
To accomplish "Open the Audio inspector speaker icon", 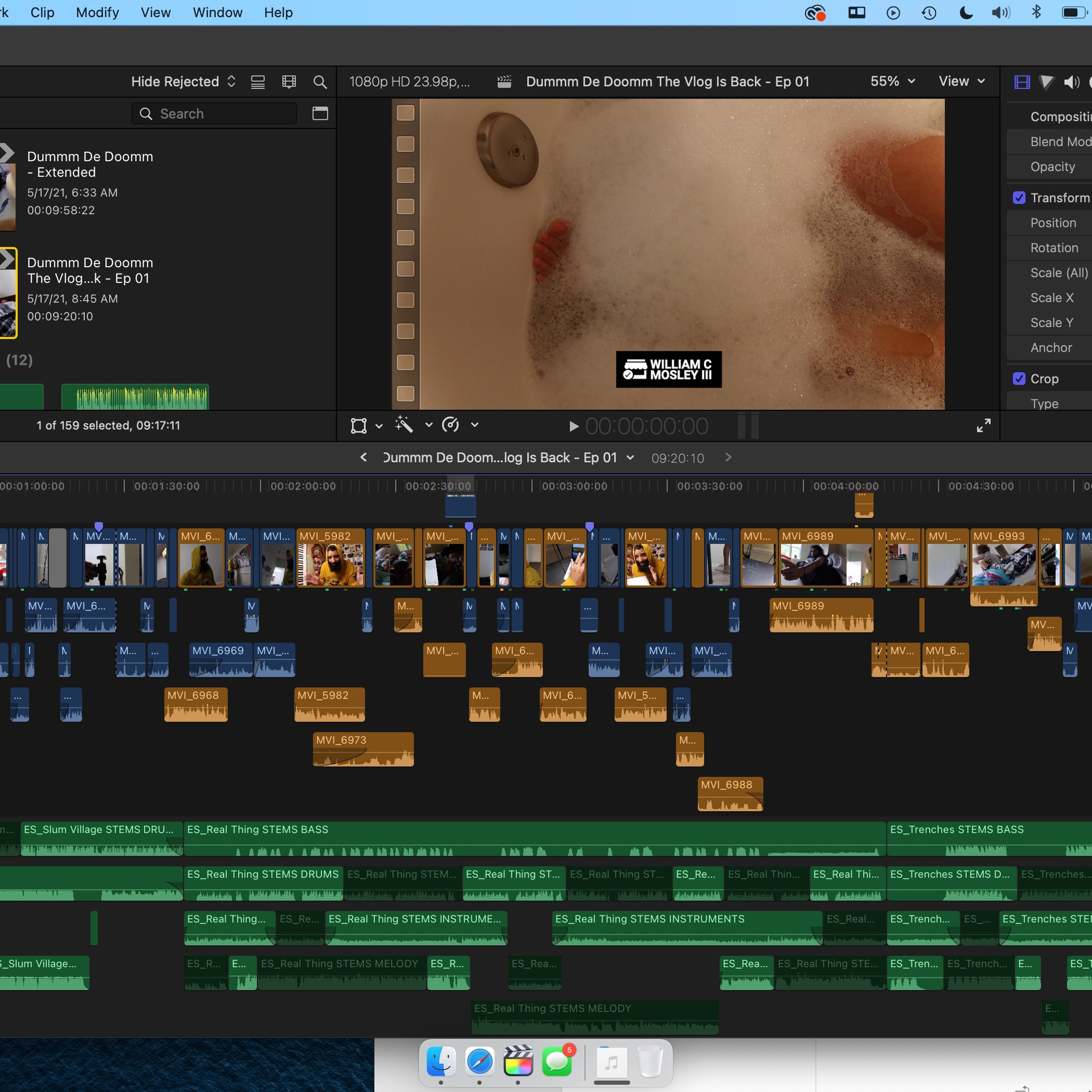I will [1071, 82].
